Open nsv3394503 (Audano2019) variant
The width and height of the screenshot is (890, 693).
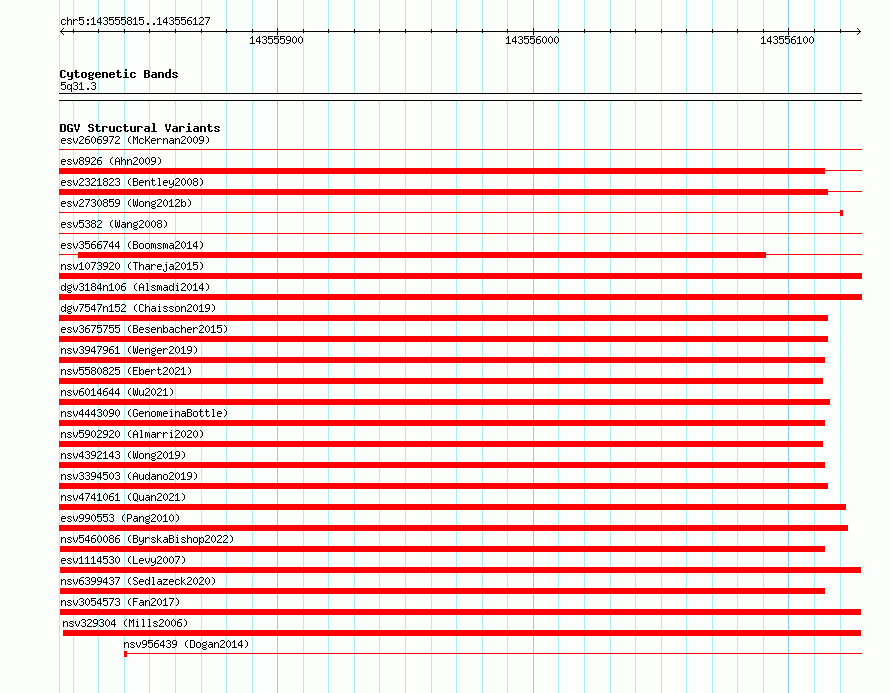(129, 476)
